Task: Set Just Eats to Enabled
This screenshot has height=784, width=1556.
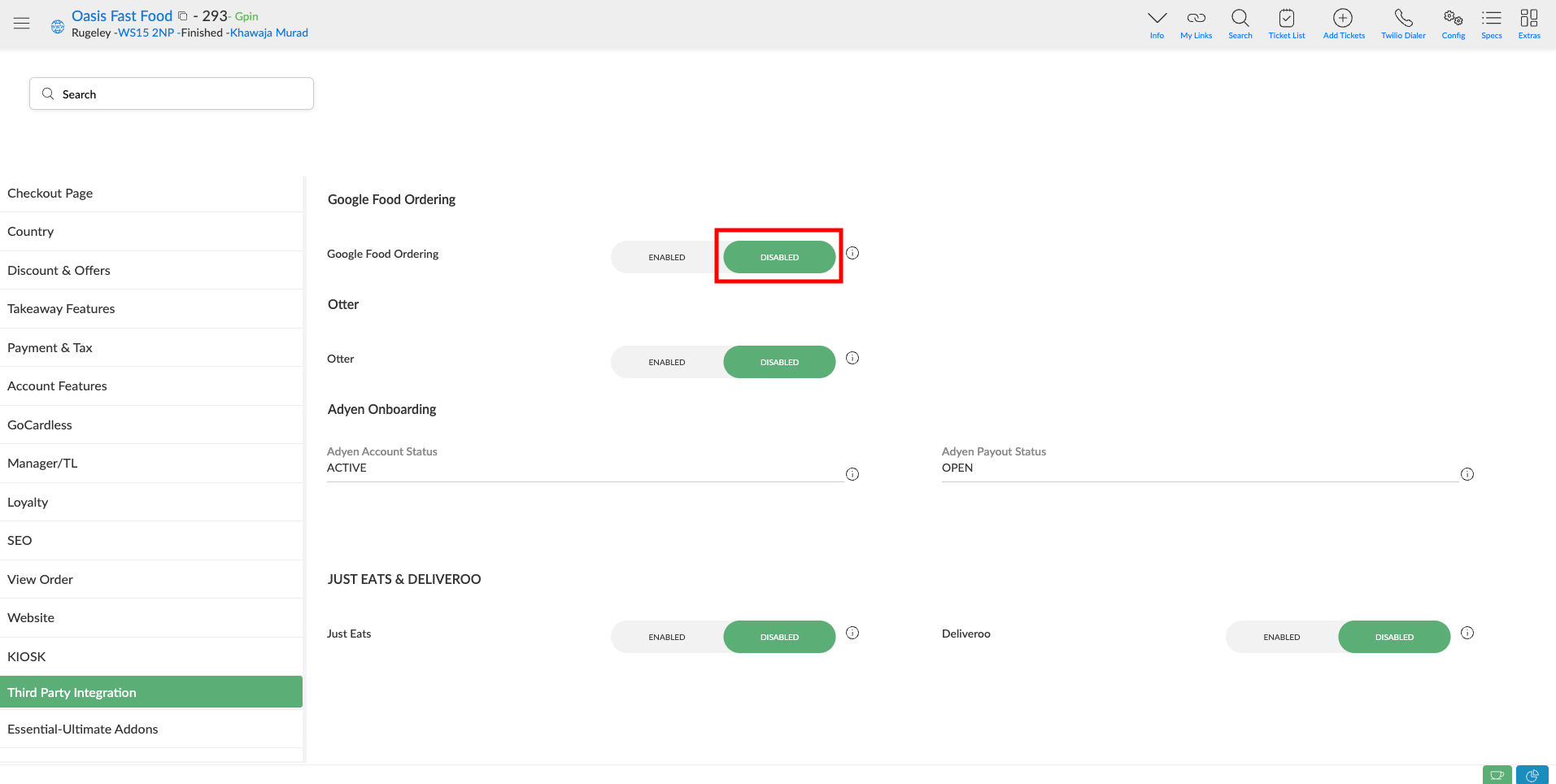Action: (667, 637)
